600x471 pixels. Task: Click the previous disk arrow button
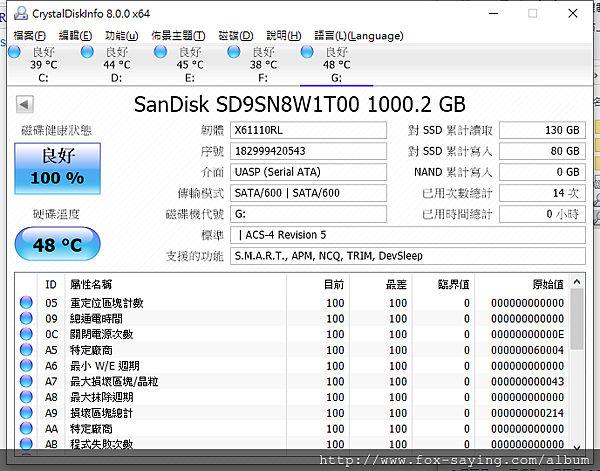24,104
